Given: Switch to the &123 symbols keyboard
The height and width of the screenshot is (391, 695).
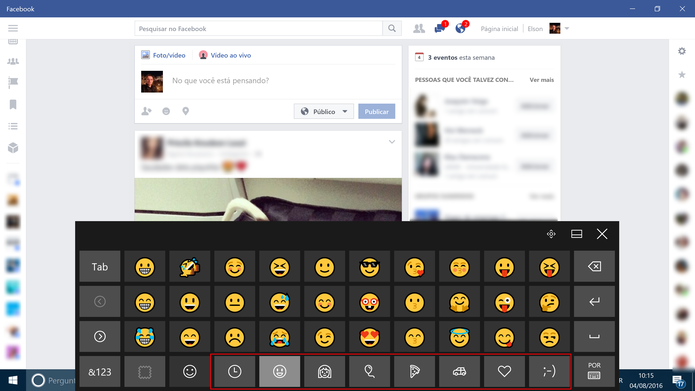Looking at the screenshot, I should pos(100,371).
